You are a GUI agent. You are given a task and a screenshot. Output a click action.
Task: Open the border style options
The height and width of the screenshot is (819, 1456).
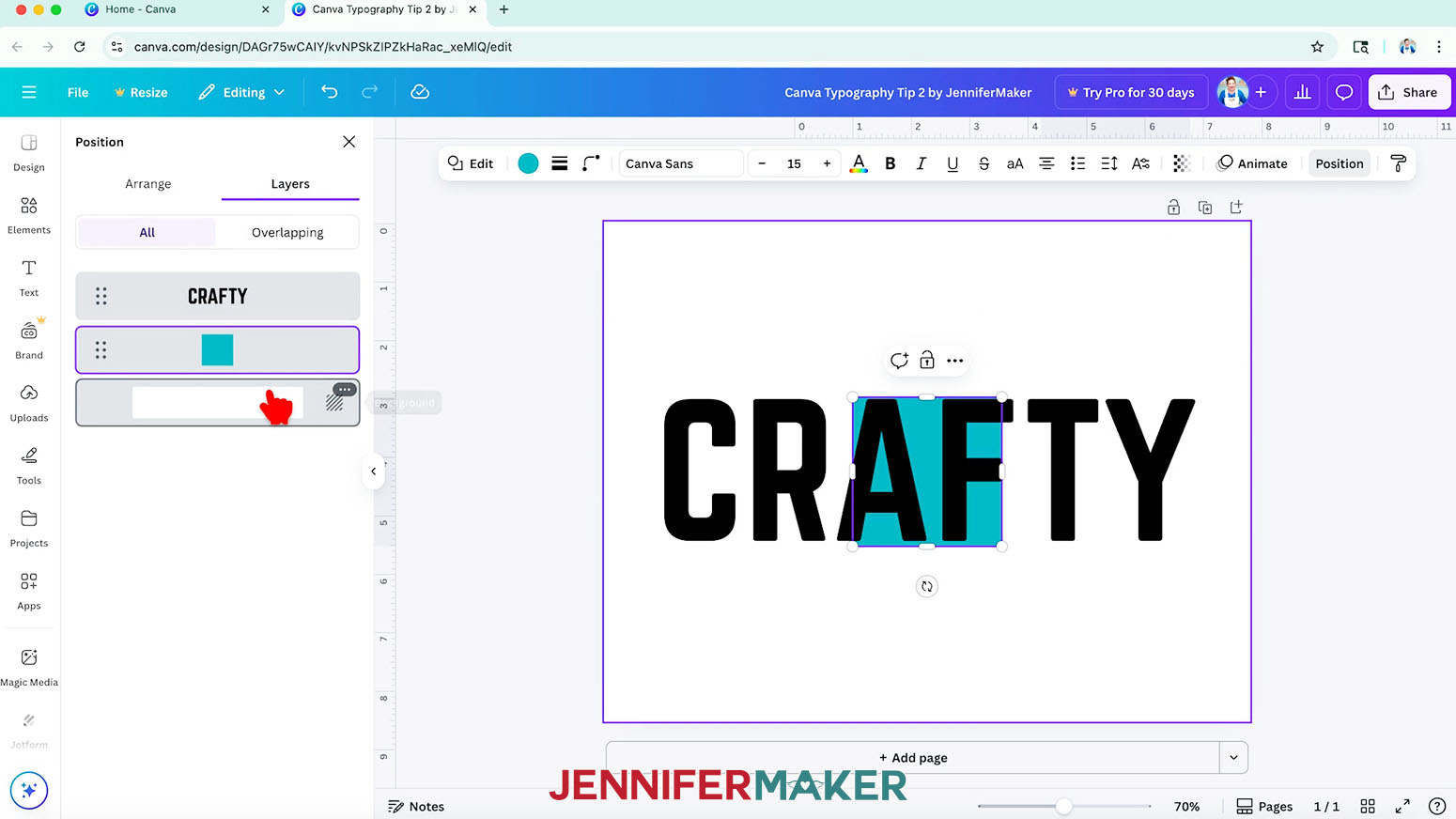[x=560, y=163]
